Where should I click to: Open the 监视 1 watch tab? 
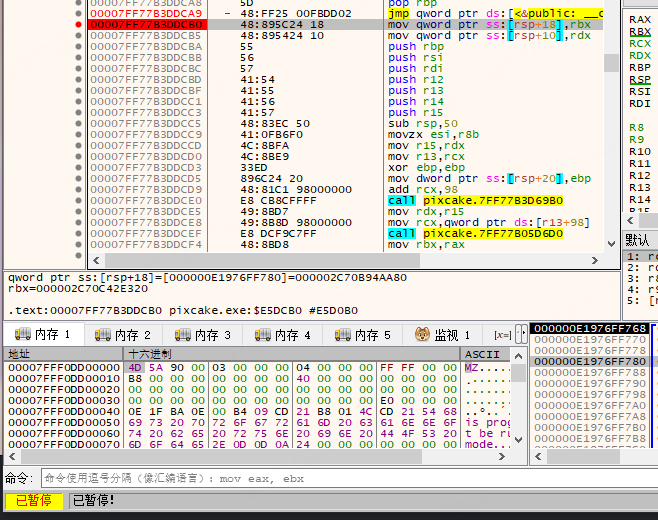(x=442, y=335)
